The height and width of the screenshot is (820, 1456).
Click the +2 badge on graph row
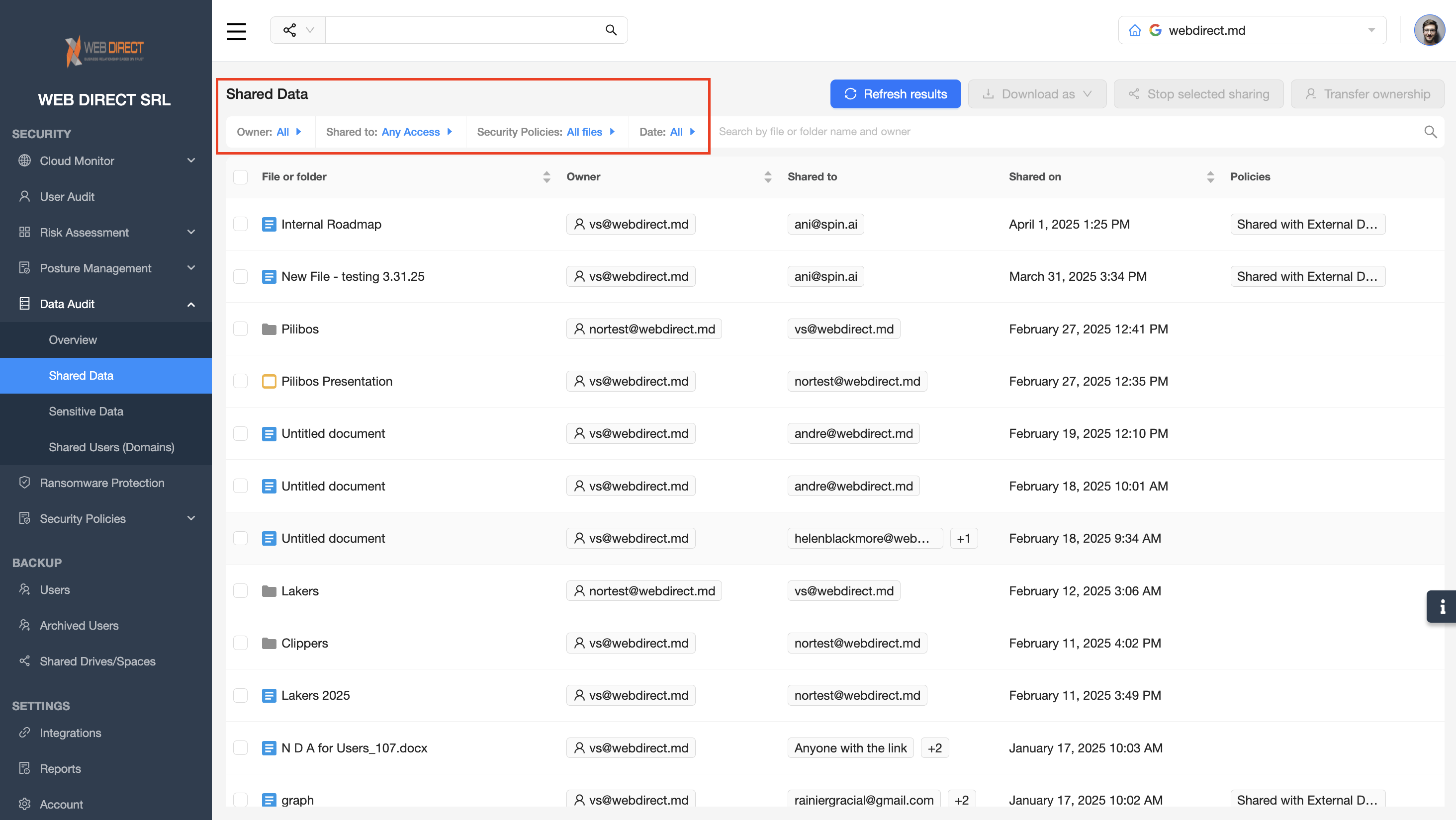[961, 800]
